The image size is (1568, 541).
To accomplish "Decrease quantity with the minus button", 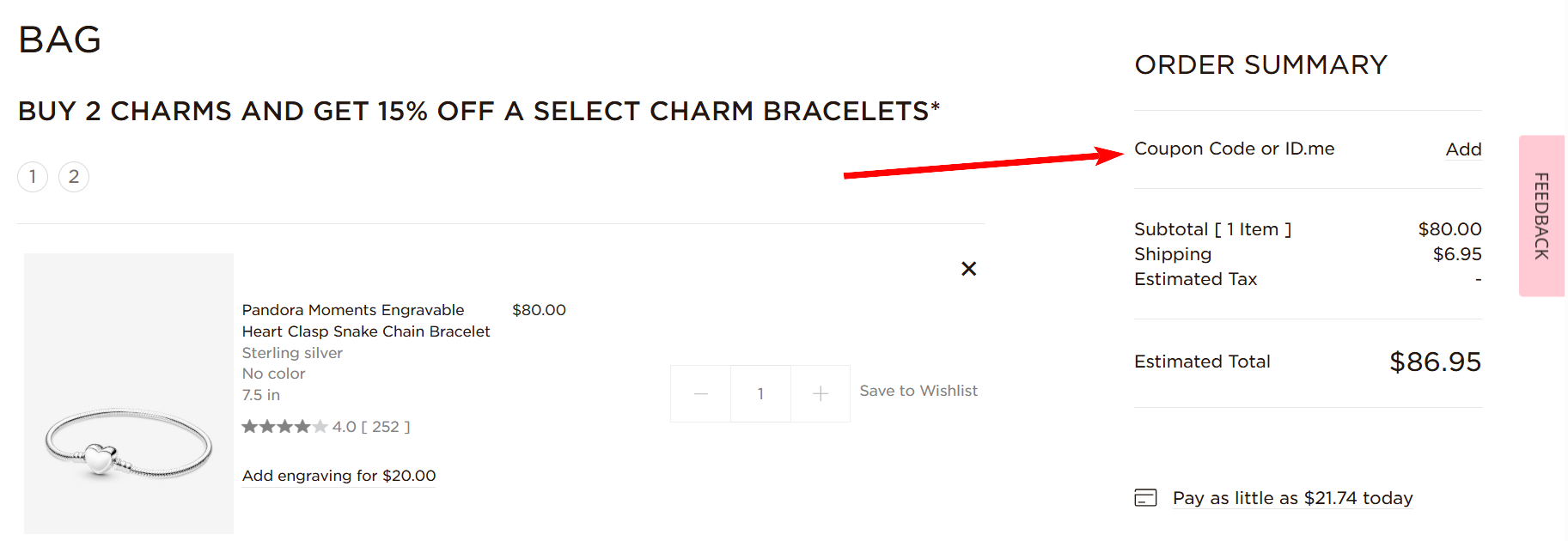I will coord(701,394).
